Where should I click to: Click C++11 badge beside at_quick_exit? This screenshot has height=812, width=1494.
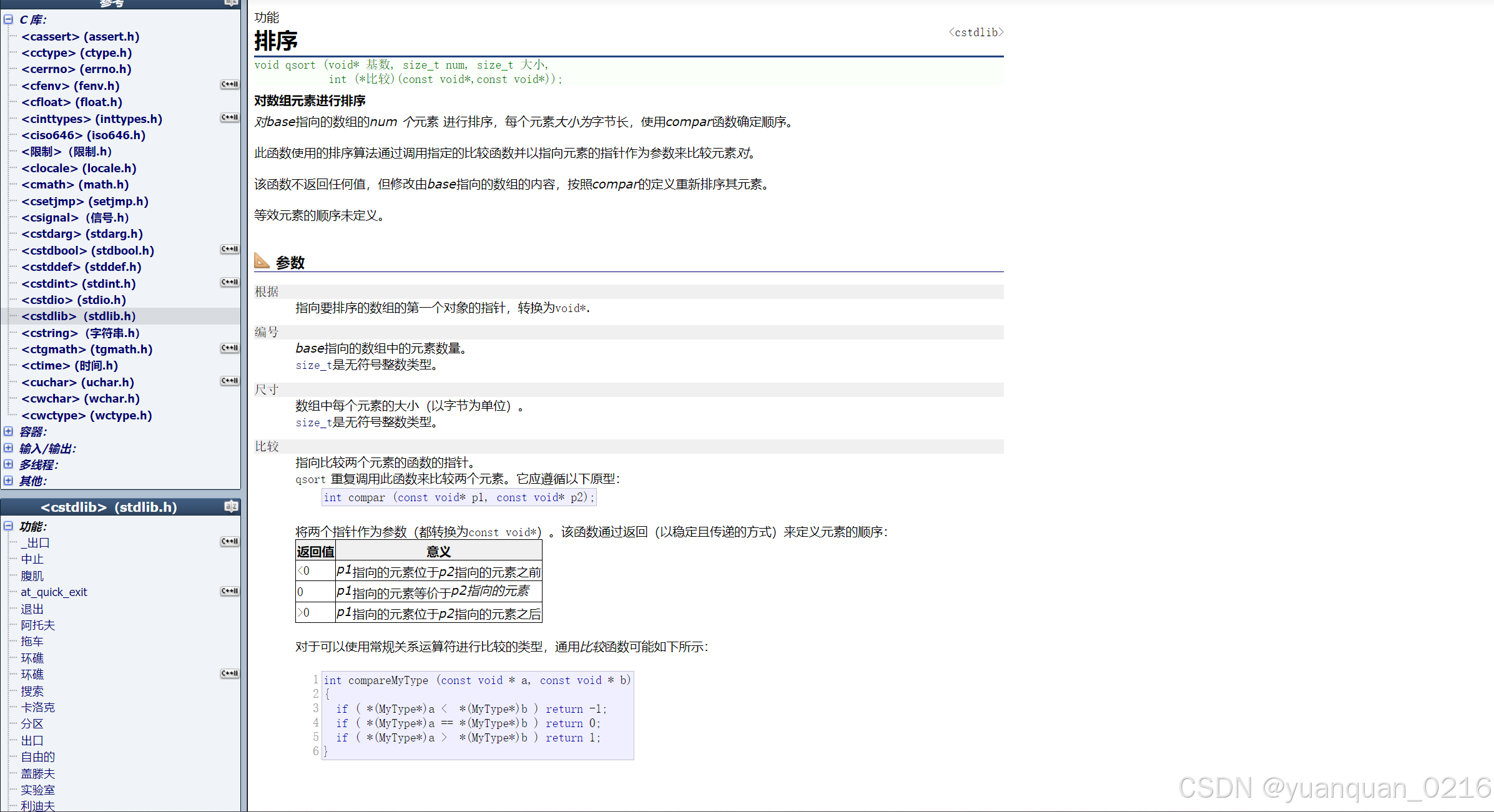tap(230, 591)
